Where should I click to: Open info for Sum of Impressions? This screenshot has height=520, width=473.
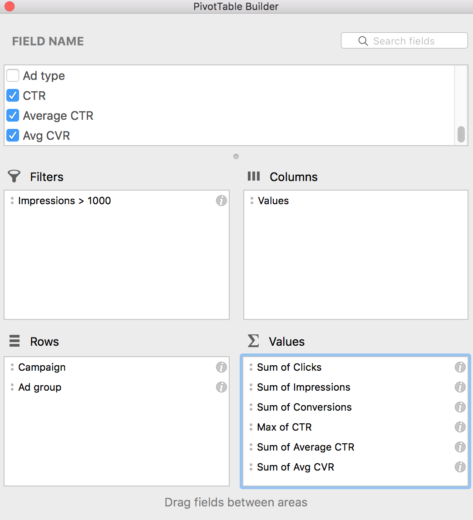pyautogui.click(x=460, y=387)
